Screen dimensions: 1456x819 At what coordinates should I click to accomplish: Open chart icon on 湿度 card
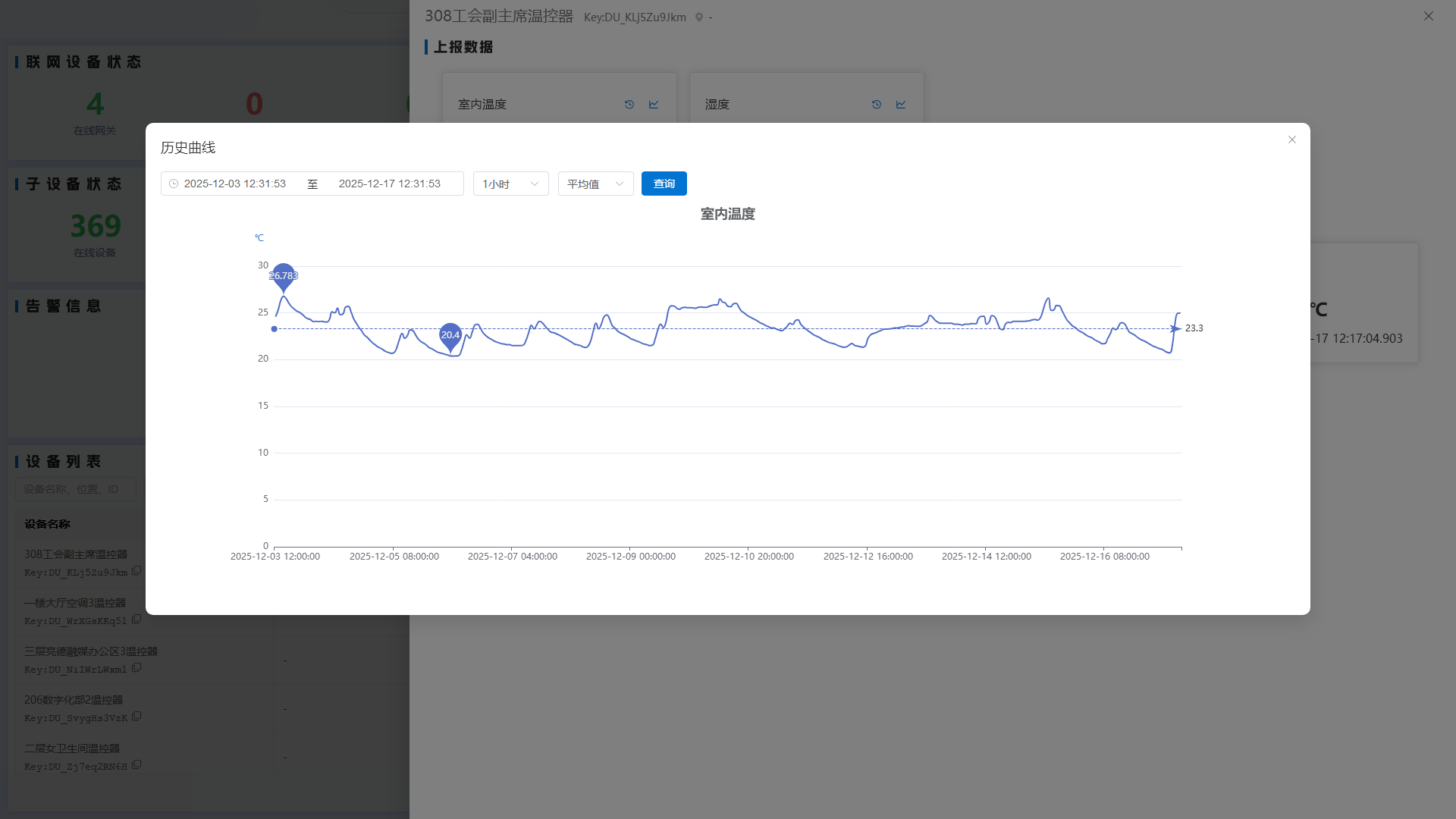(x=901, y=105)
